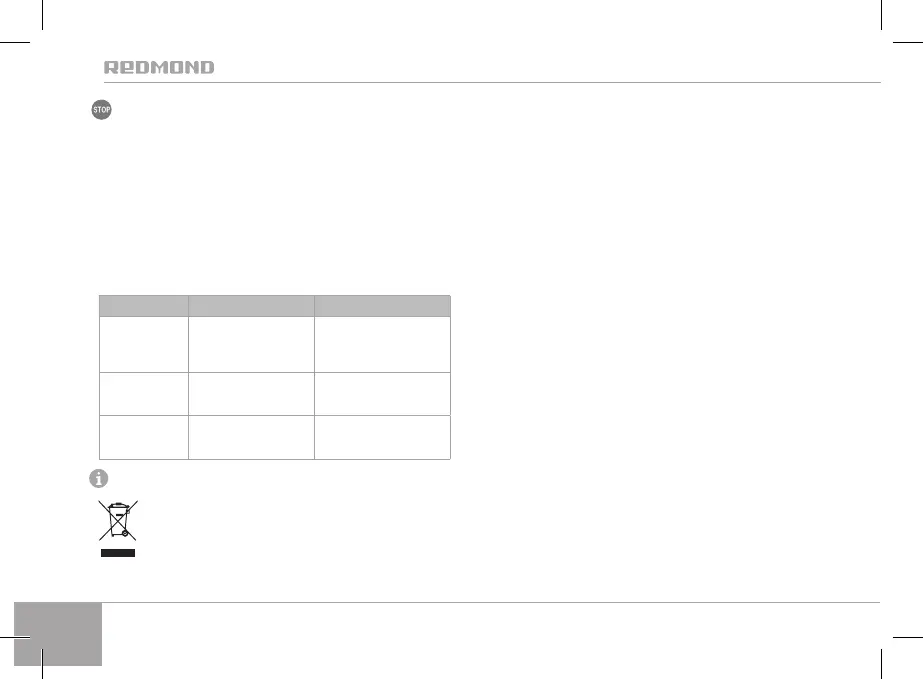Click the gray page number block
This screenshot has height=679, width=923.
(x=59, y=633)
